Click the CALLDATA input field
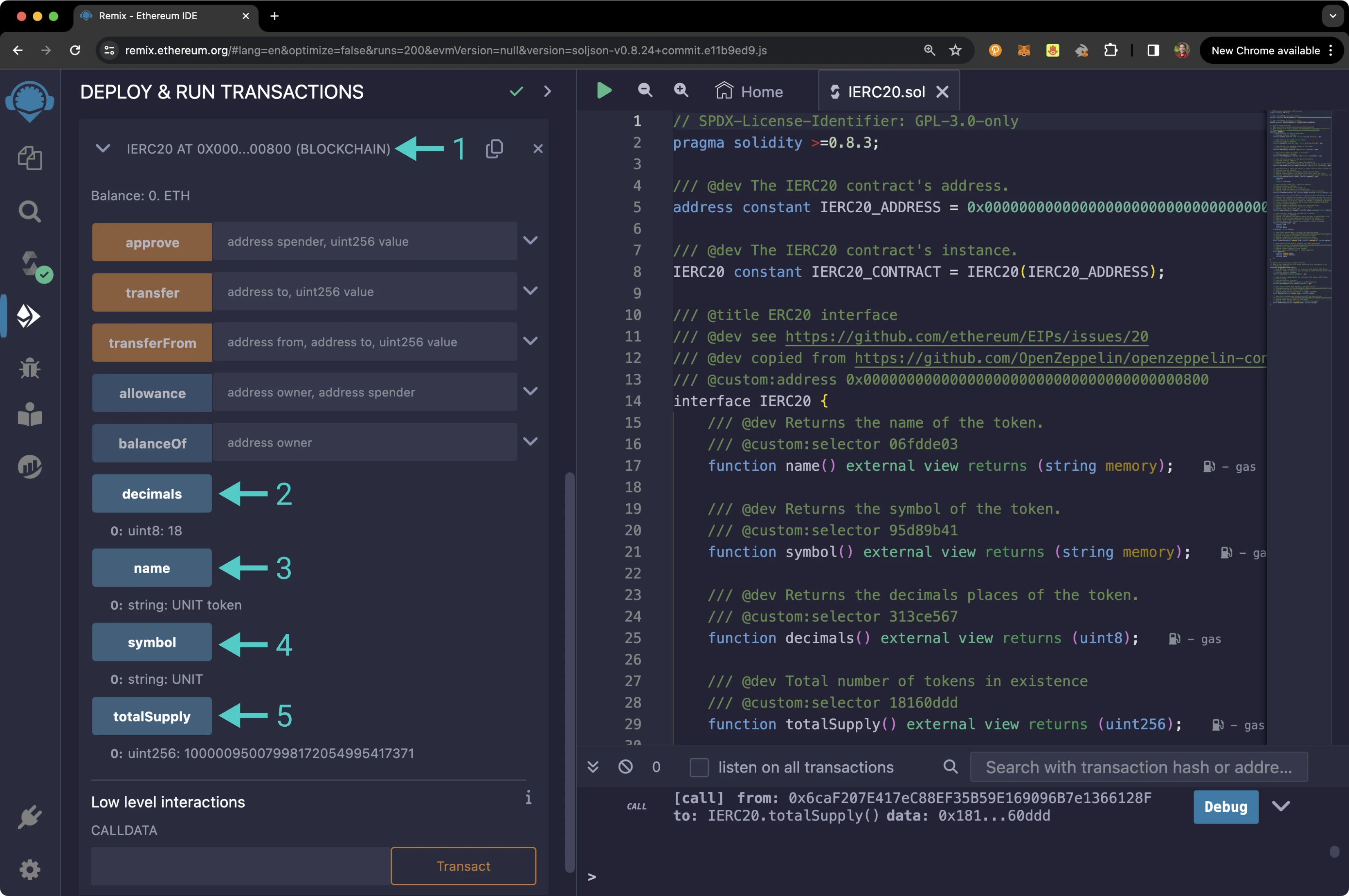1349x896 pixels. click(x=241, y=866)
